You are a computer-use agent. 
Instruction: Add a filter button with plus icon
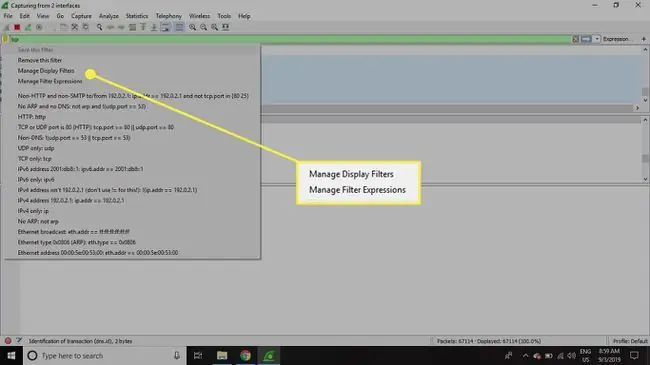(x=644, y=39)
